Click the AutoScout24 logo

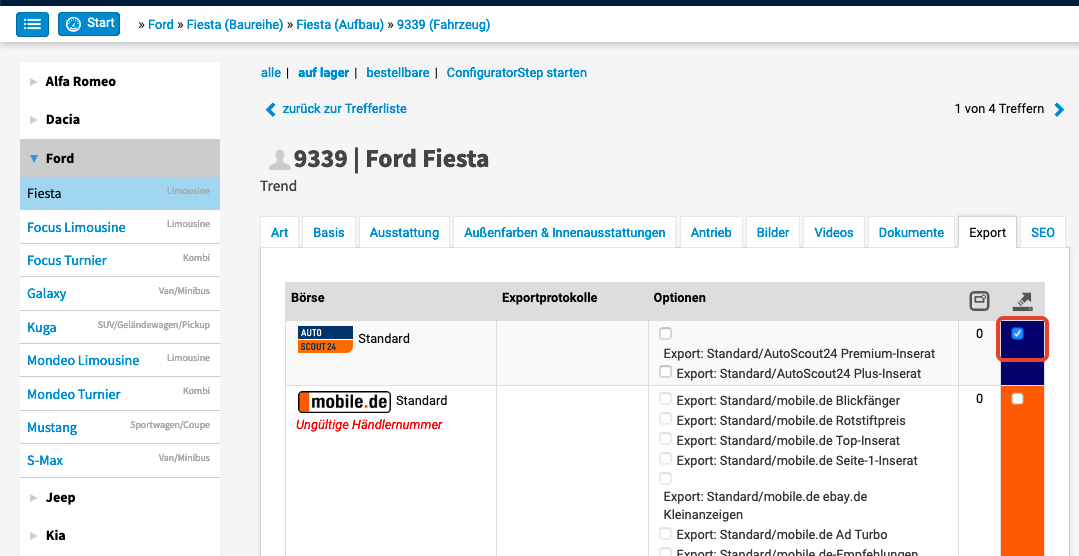point(325,339)
